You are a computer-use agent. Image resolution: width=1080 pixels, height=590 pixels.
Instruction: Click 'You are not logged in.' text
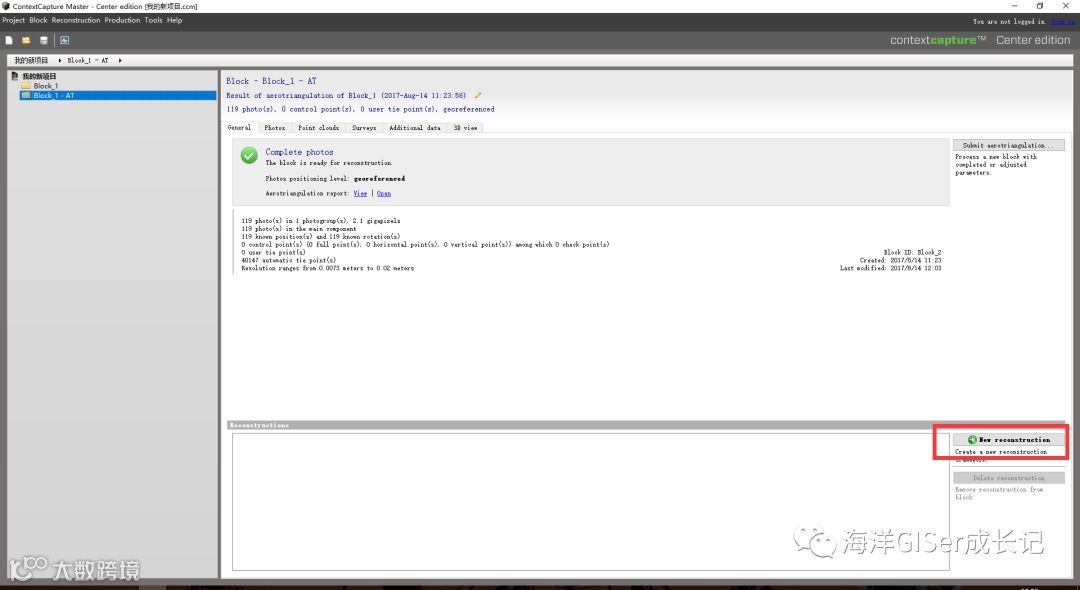click(x=1009, y=21)
